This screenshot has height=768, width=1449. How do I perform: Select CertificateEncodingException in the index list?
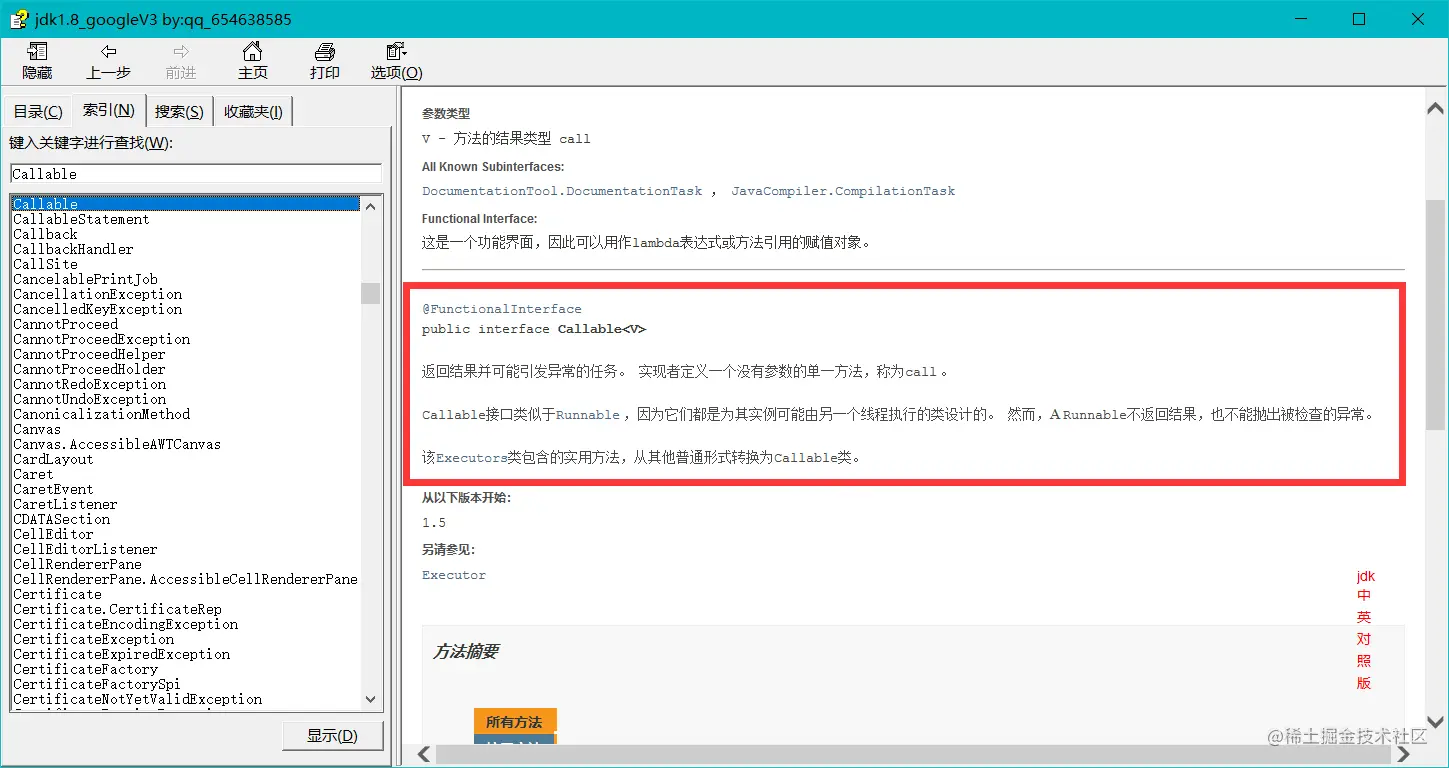[x=125, y=624]
